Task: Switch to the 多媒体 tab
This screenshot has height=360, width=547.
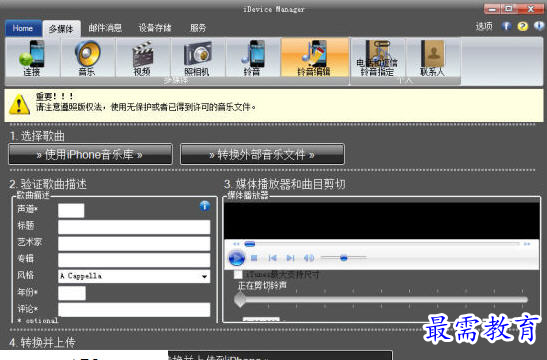Action: point(61,29)
